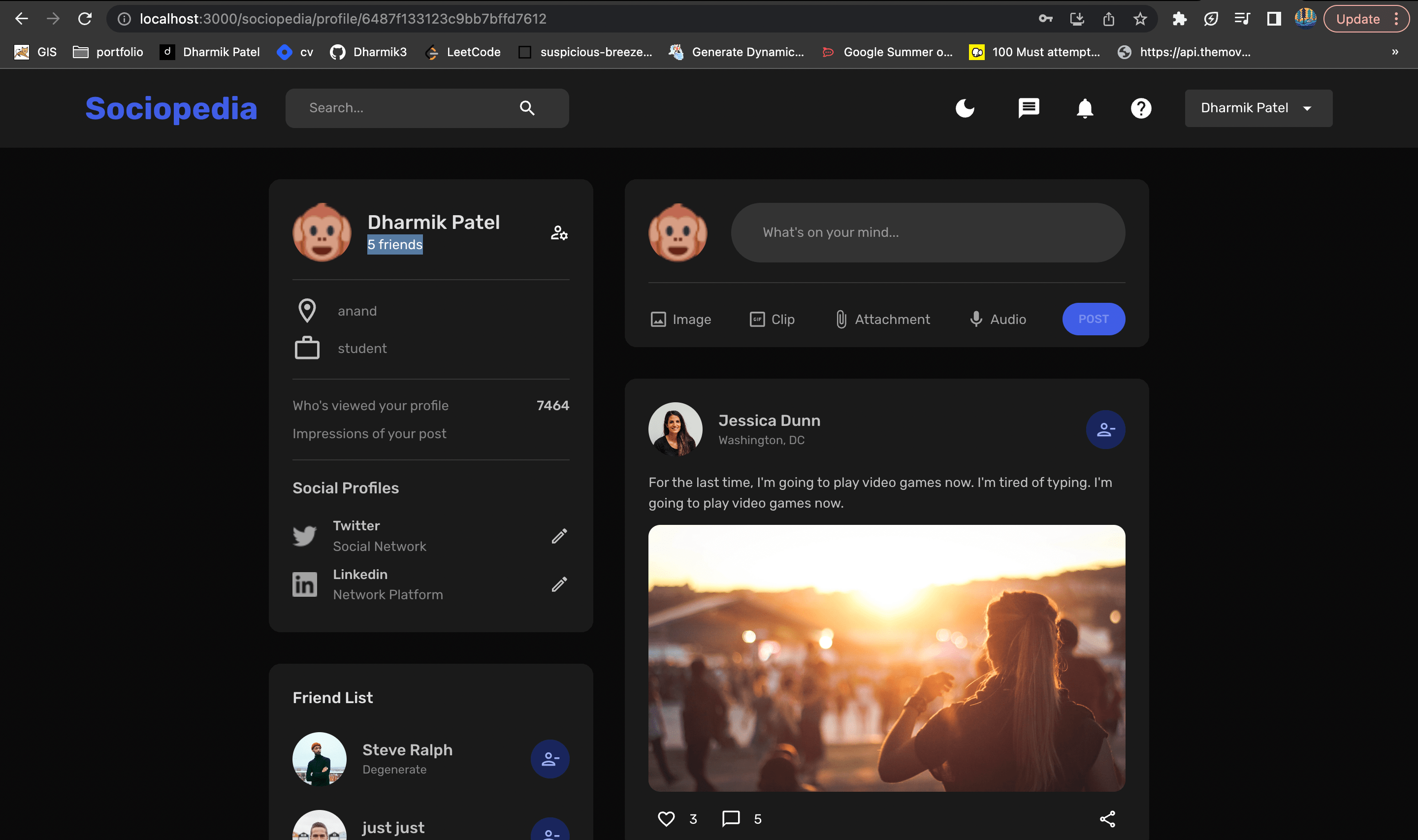Image resolution: width=1418 pixels, height=840 pixels.
Task: Click site info icon in address bar
Action: (124, 19)
